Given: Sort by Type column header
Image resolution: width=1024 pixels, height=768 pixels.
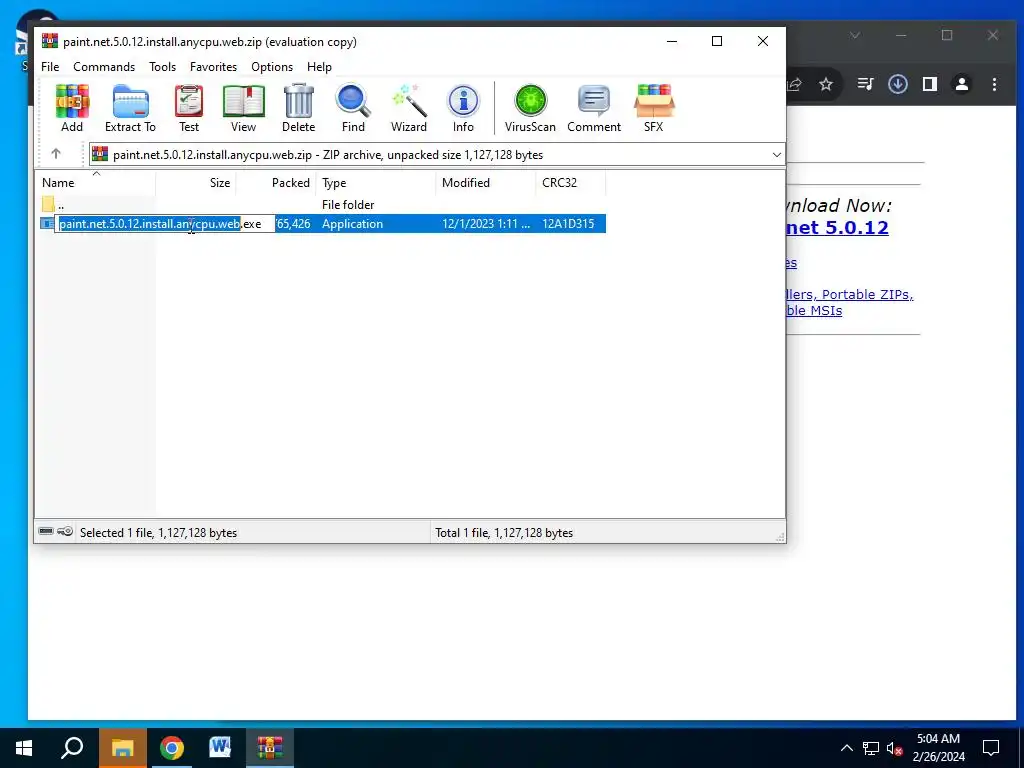Looking at the screenshot, I should [x=376, y=183].
